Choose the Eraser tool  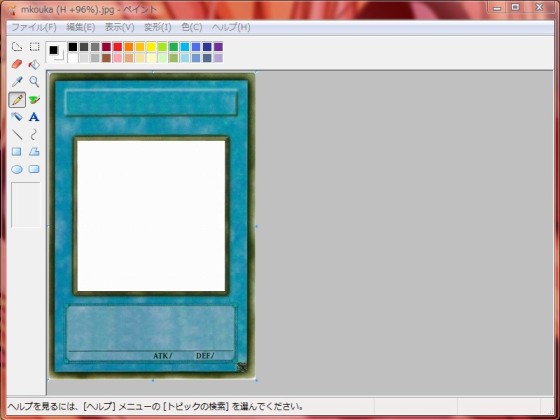pos(17,64)
